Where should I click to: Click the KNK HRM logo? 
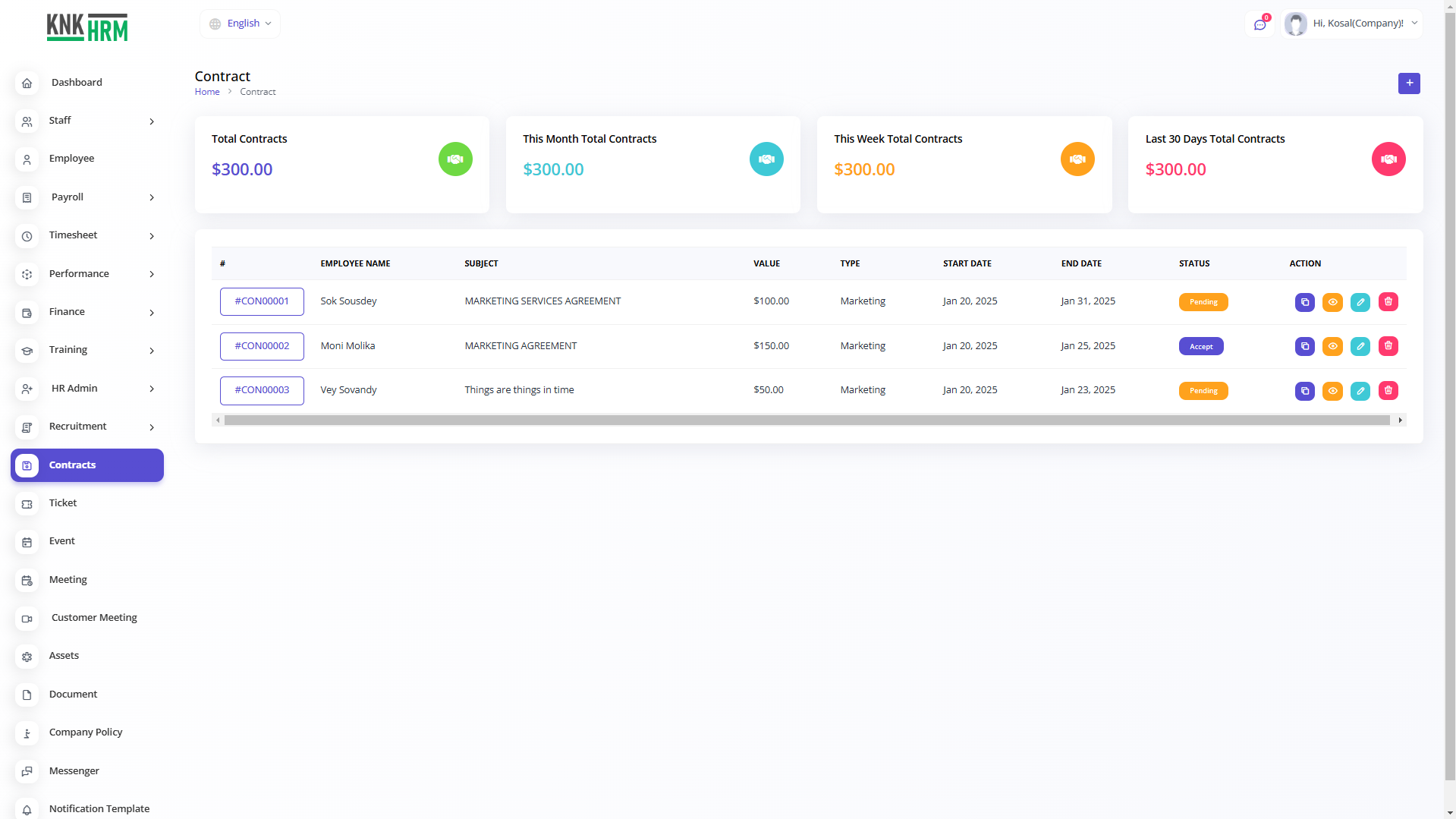[87, 27]
